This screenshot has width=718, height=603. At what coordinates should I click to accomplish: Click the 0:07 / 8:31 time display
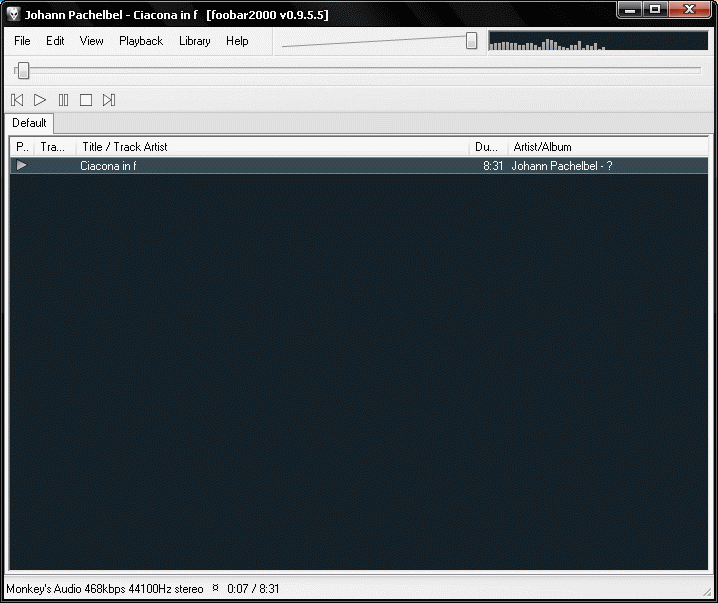tap(253, 589)
